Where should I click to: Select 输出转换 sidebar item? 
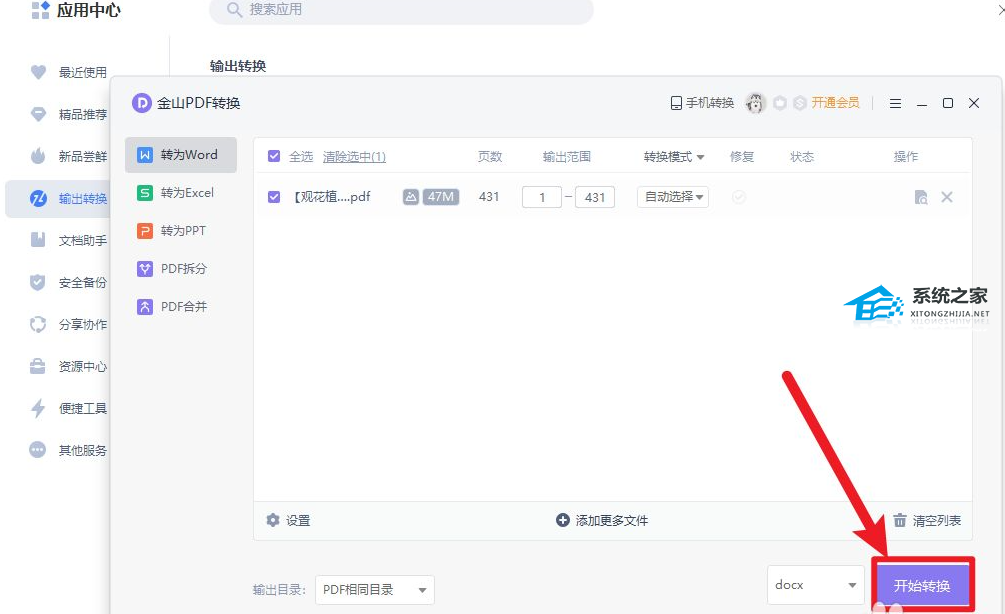click(x=58, y=199)
